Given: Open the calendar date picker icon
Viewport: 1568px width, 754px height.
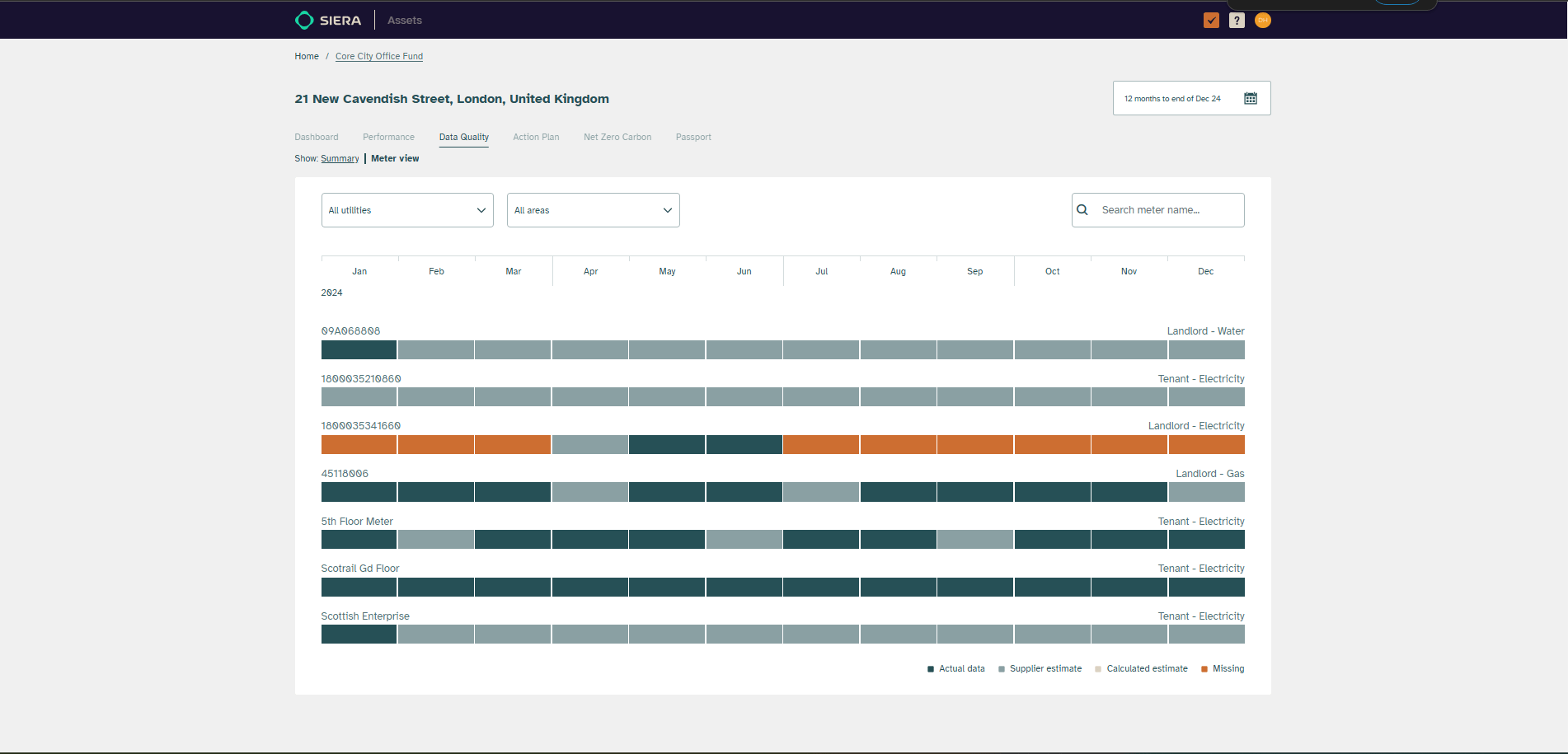Looking at the screenshot, I should [x=1250, y=99].
